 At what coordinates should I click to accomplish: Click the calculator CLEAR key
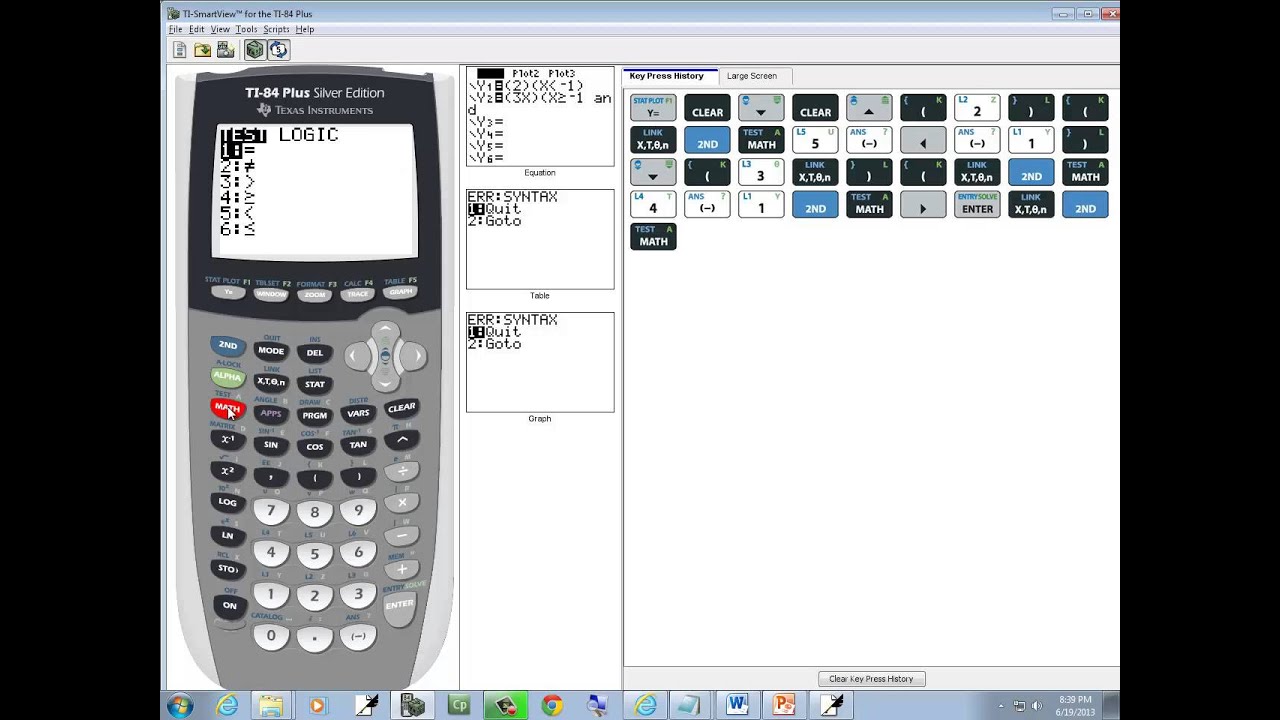pos(401,408)
